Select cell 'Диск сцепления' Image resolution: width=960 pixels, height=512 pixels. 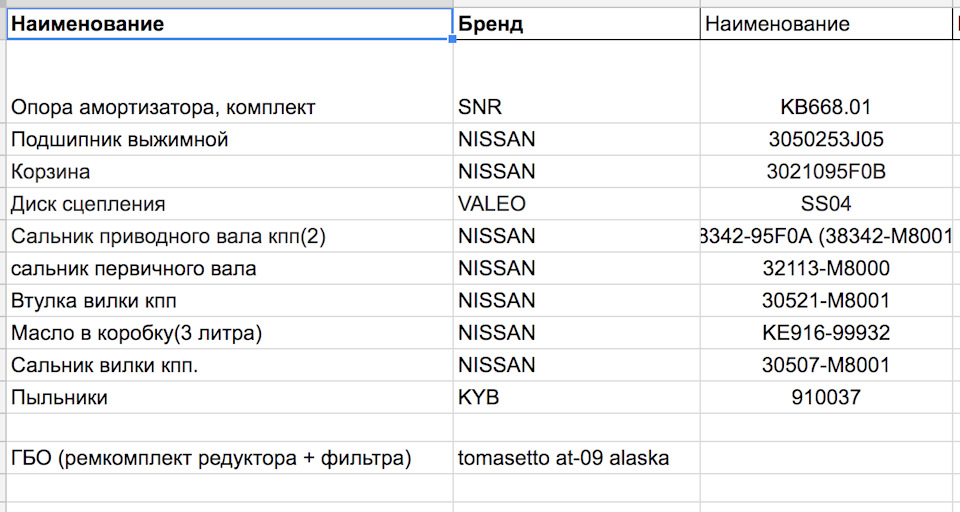(230, 204)
